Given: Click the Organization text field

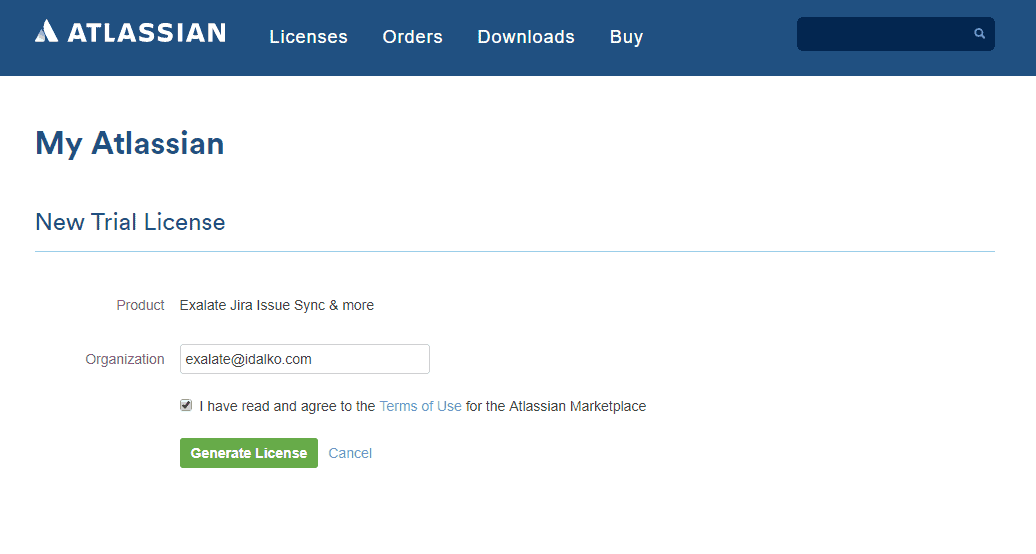Looking at the screenshot, I should [305, 359].
